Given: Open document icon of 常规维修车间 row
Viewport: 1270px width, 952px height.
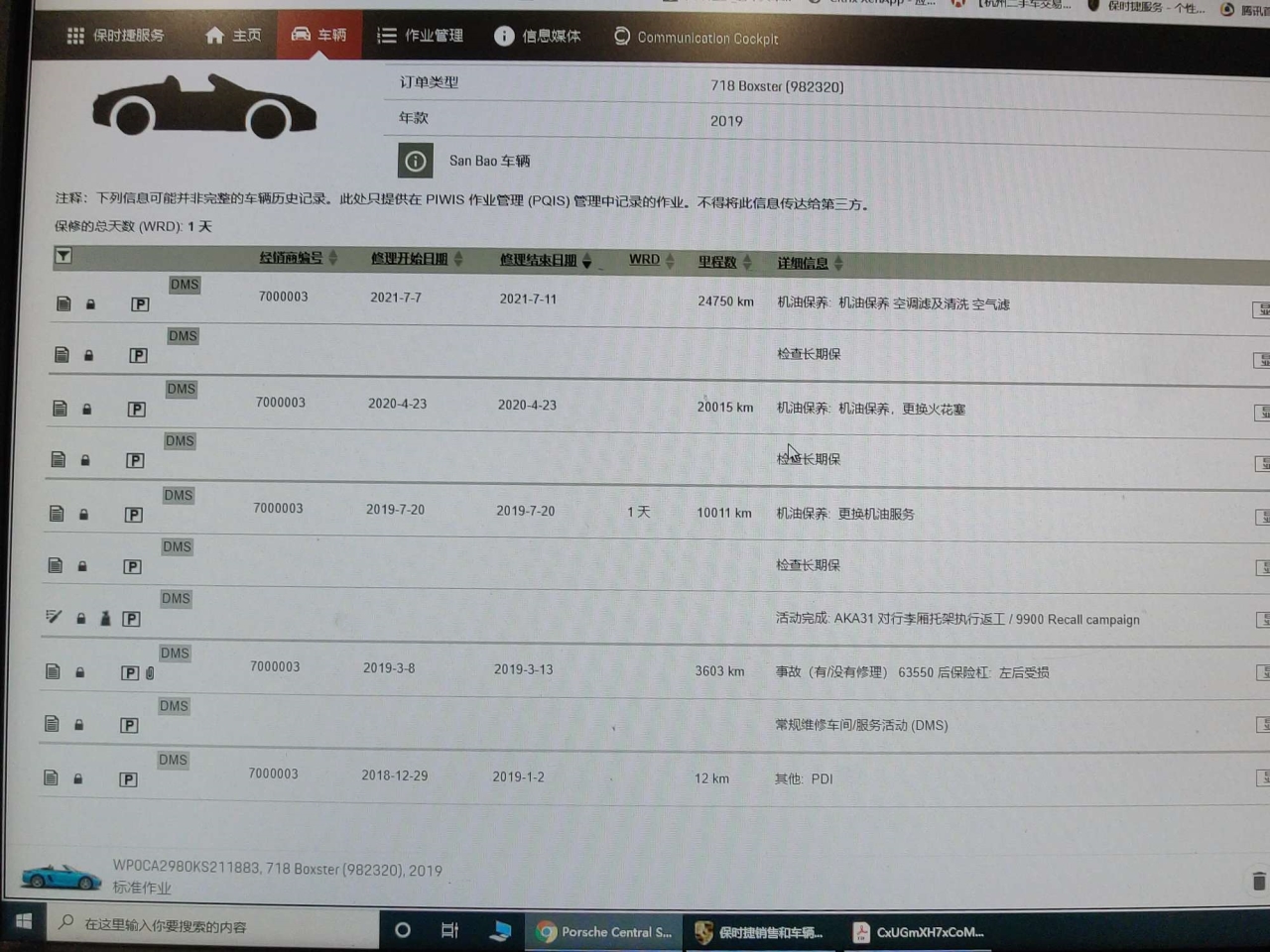Looking at the screenshot, I should pyautogui.click(x=52, y=724).
